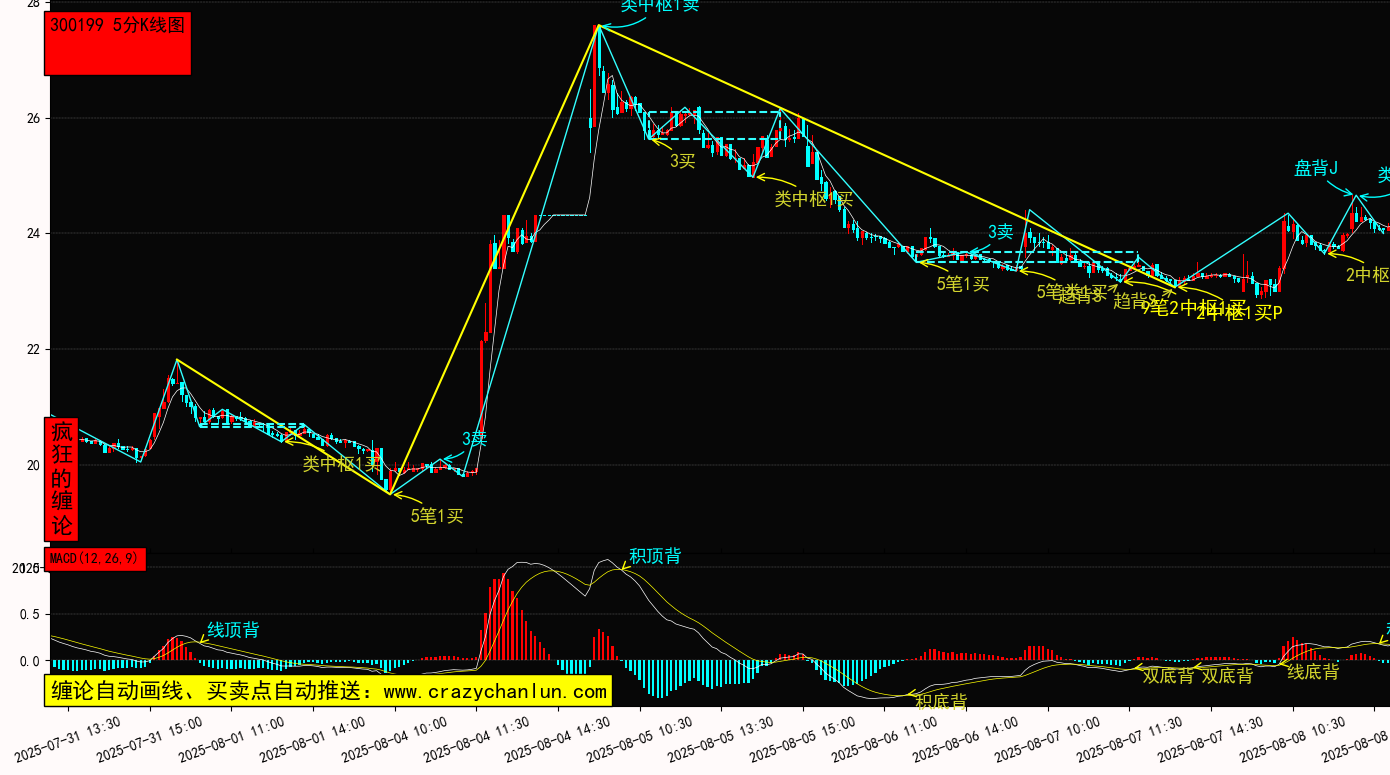Select the 2中枢1买P signal label

point(1240,313)
